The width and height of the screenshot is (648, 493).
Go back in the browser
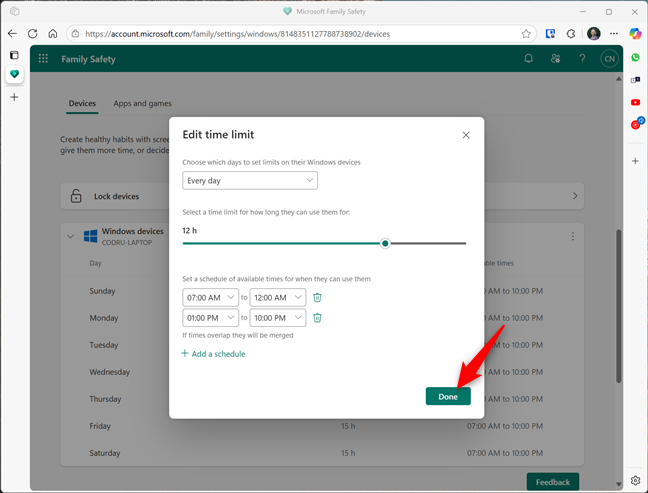click(12, 33)
